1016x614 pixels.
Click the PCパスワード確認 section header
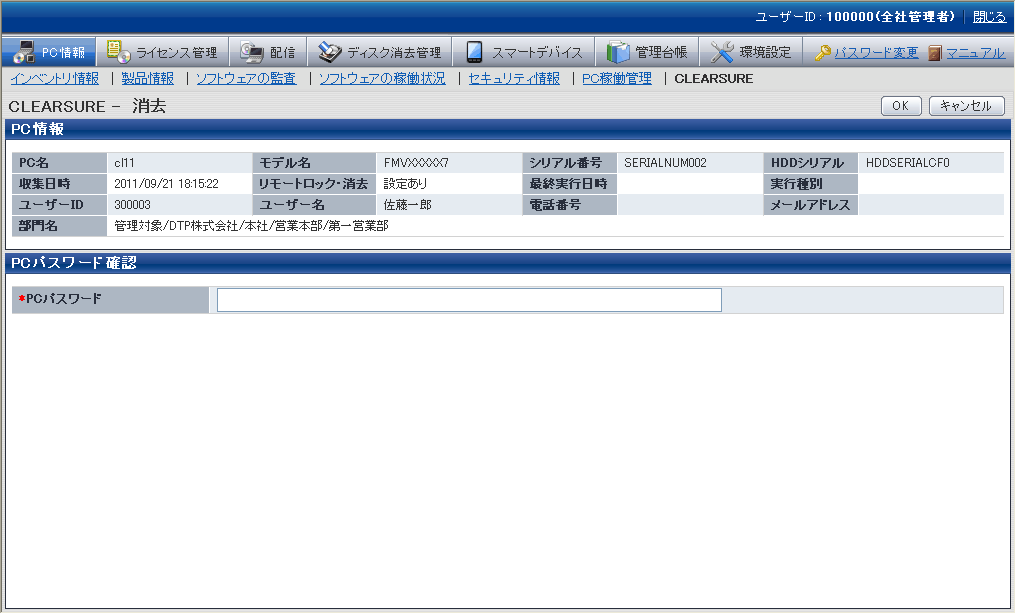[507, 263]
